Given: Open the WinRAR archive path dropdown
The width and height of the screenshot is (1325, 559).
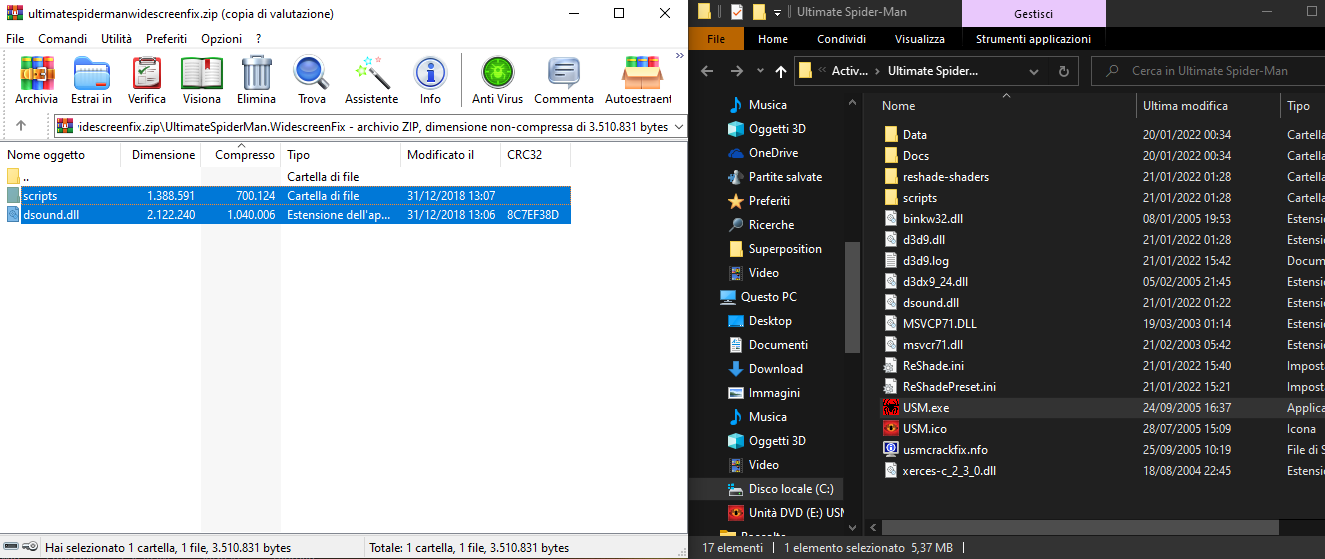Looking at the screenshot, I should pyautogui.click(x=679, y=127).
